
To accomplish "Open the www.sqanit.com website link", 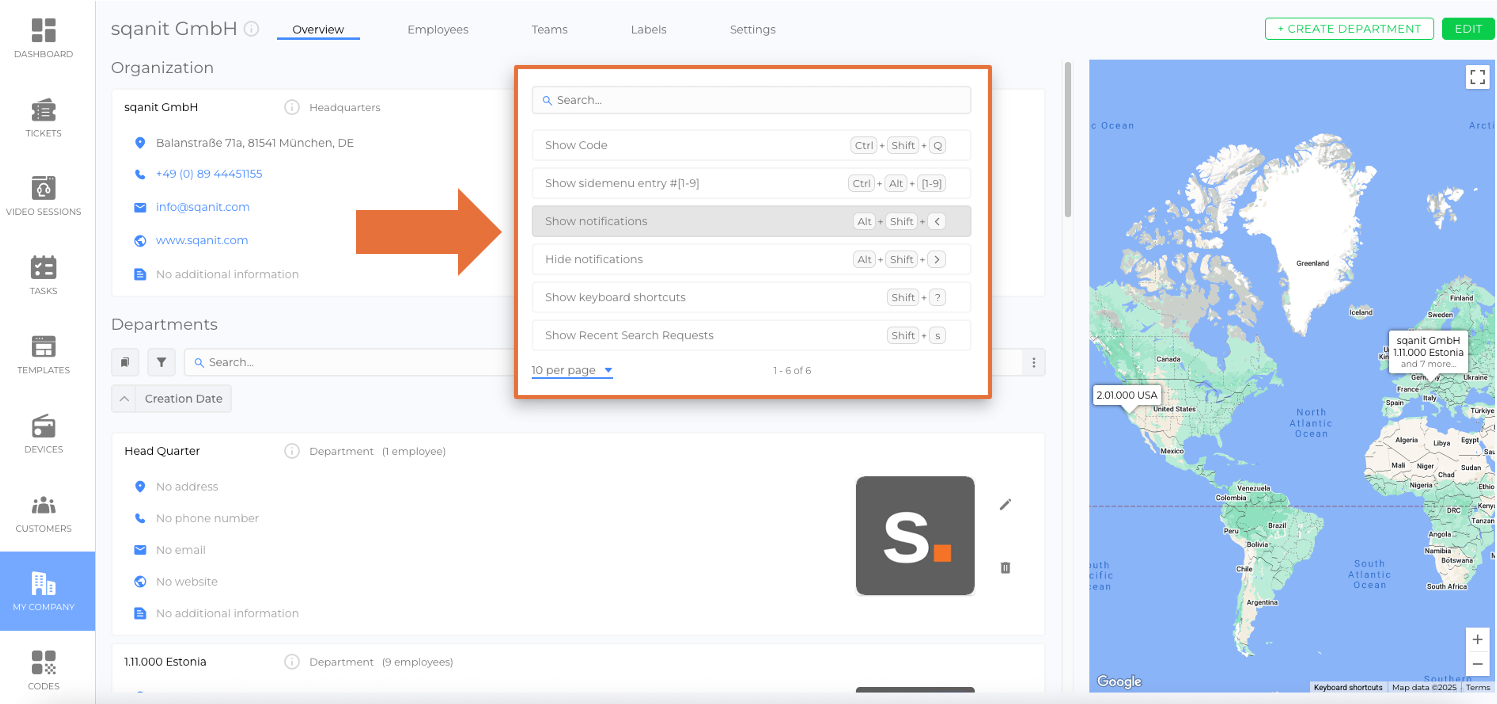I will [x=202, y=241].
